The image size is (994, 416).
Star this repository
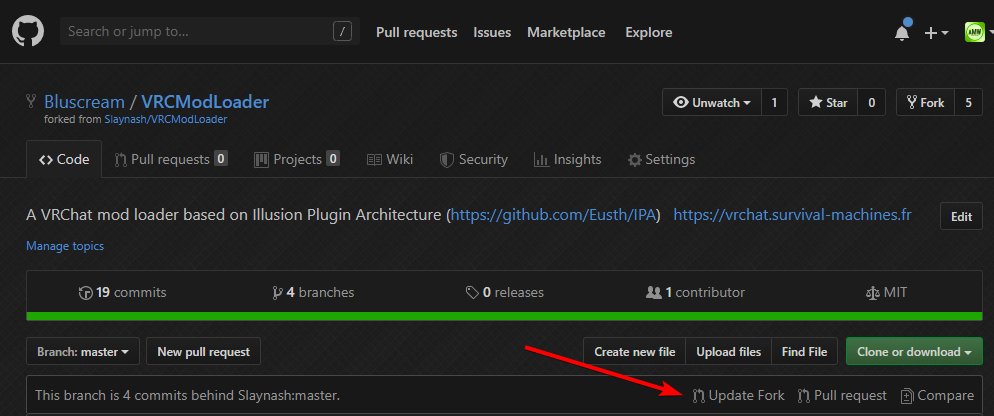tap(828, 102)
